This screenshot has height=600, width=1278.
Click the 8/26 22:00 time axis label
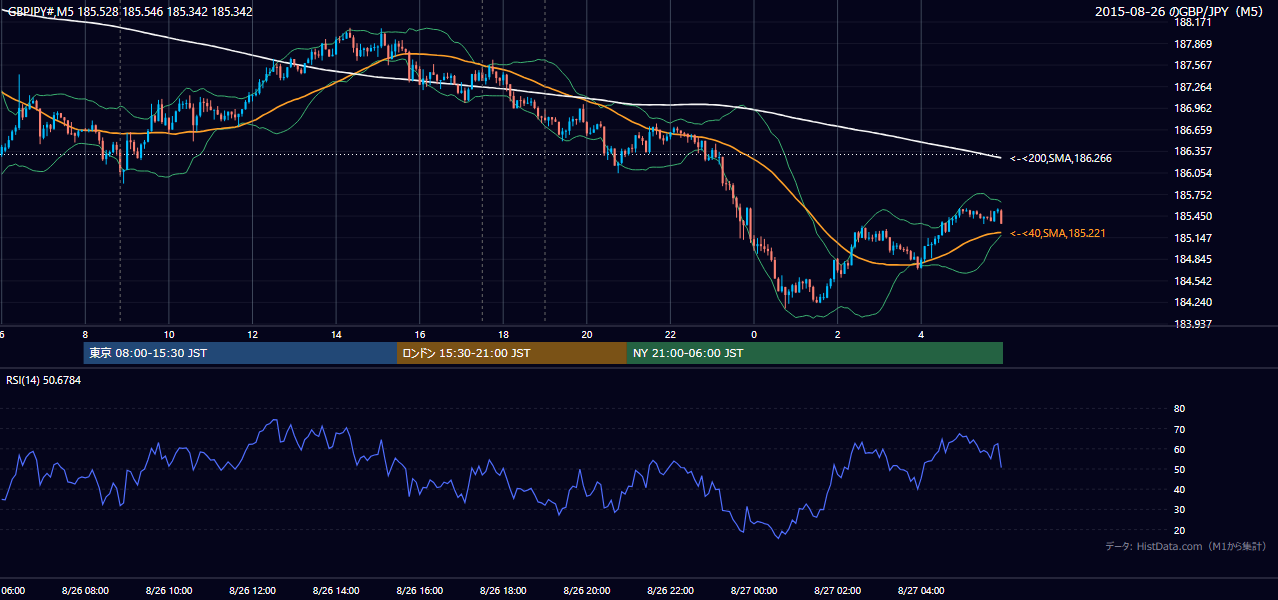coord(670,590)
